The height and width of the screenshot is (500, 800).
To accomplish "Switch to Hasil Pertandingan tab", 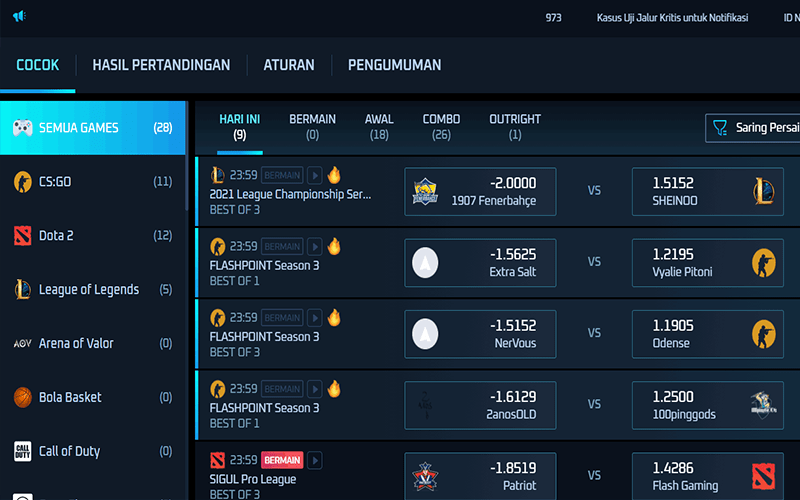I will [161, 65].
